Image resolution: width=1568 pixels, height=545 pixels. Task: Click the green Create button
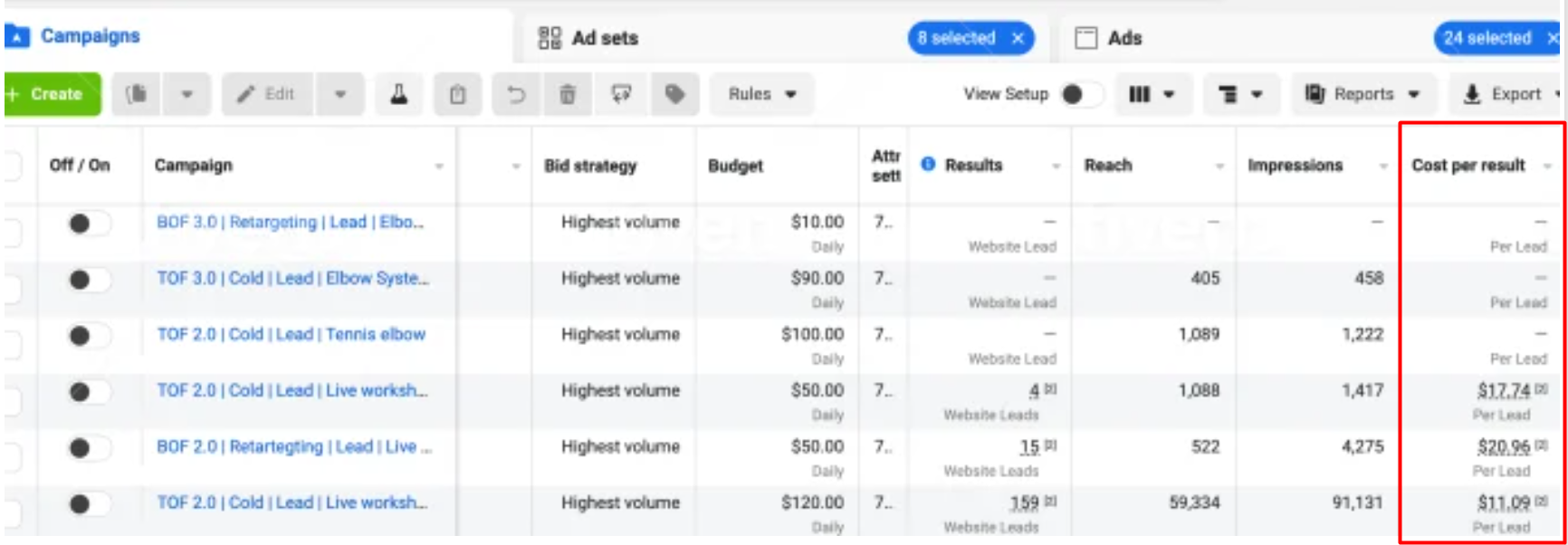[x=53, y=94]
